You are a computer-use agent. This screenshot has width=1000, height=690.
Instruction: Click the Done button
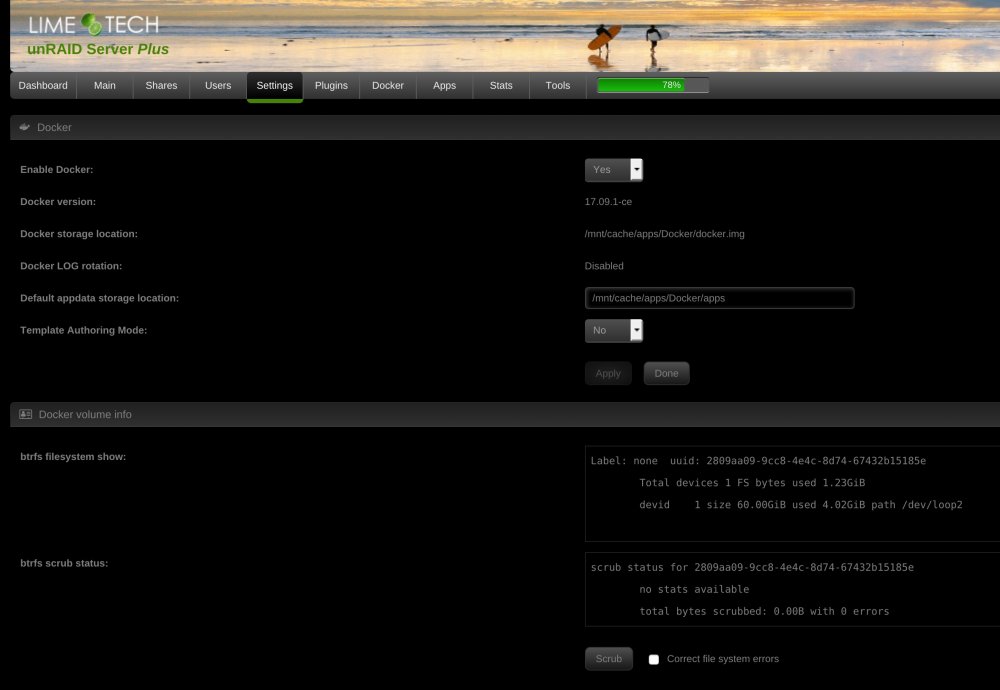(666, 374)
